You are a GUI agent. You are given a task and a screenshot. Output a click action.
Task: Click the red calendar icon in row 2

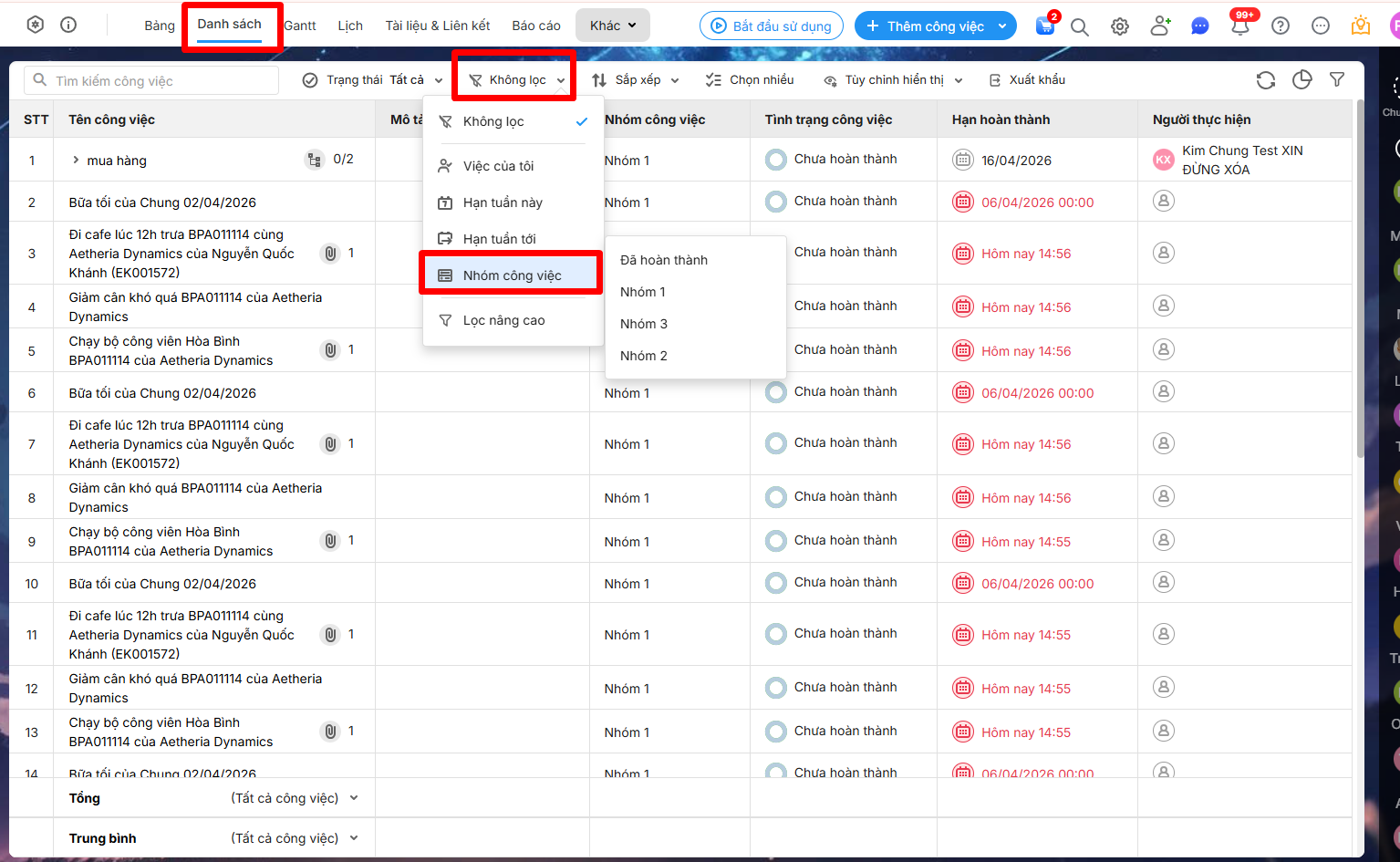[963, 203]
